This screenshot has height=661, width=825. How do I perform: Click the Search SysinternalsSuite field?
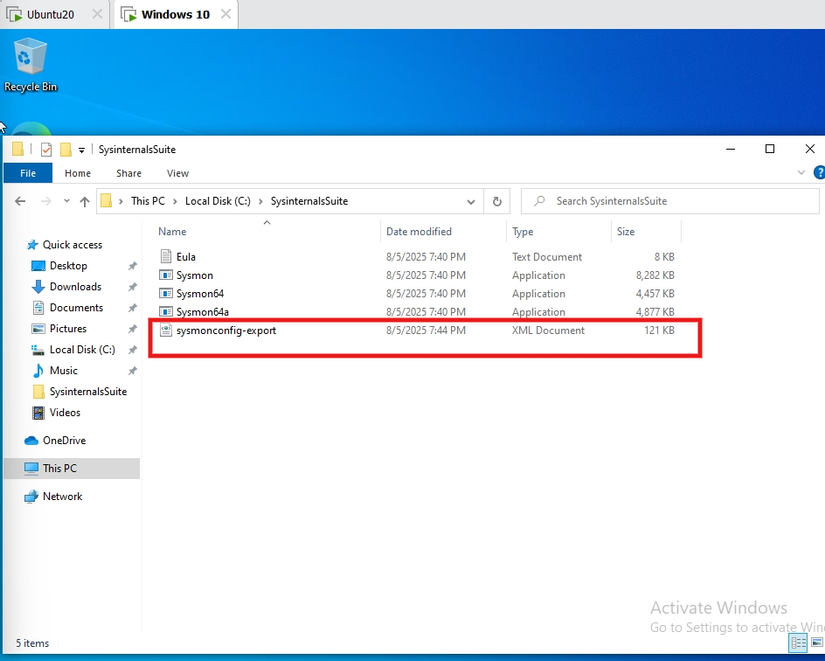pos(670,201)
